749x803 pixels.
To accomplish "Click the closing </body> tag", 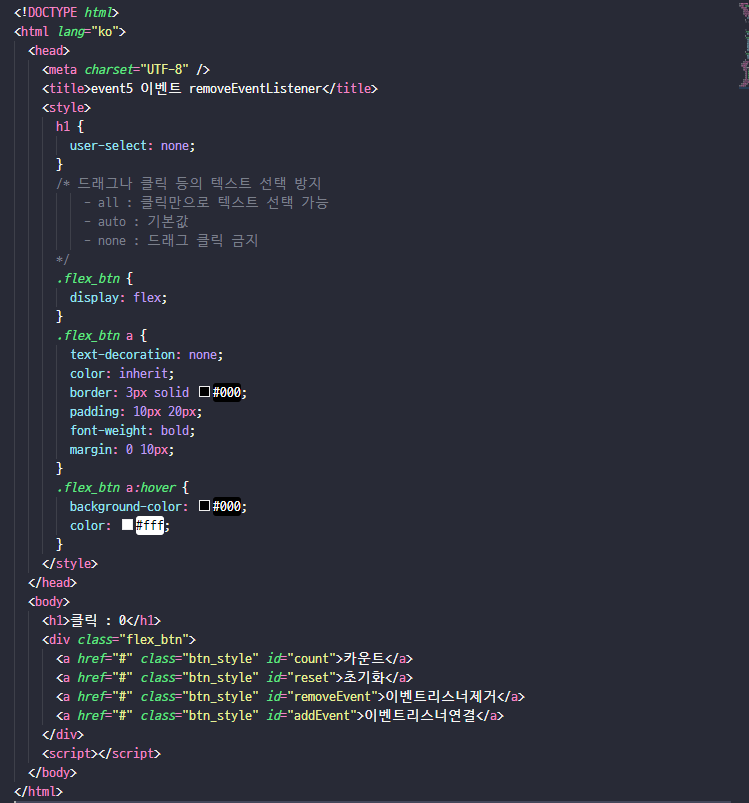I will click(x=53, y=772).
